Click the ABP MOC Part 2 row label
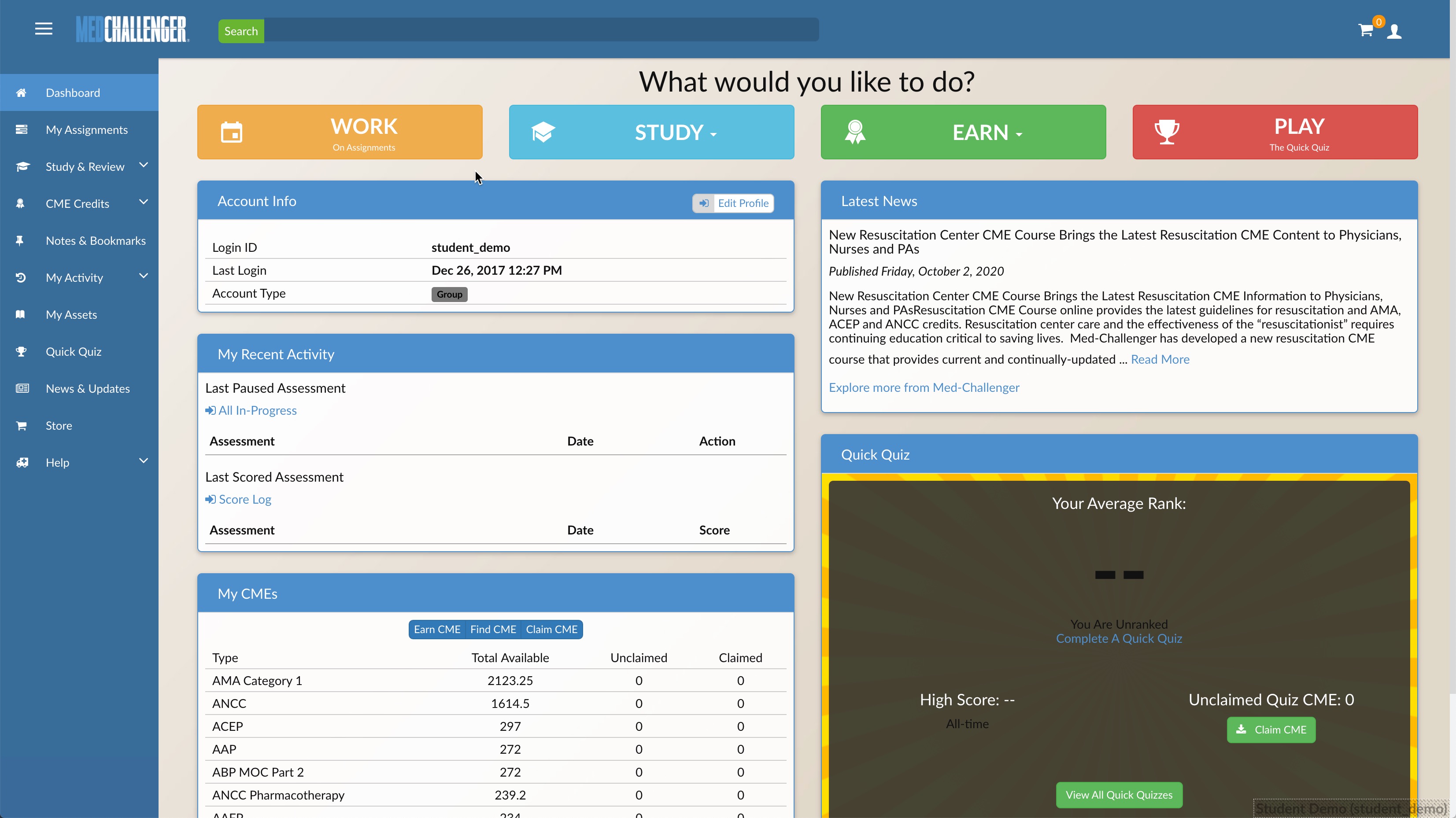Screen dimensions: 1456x818 coord(258,772)
